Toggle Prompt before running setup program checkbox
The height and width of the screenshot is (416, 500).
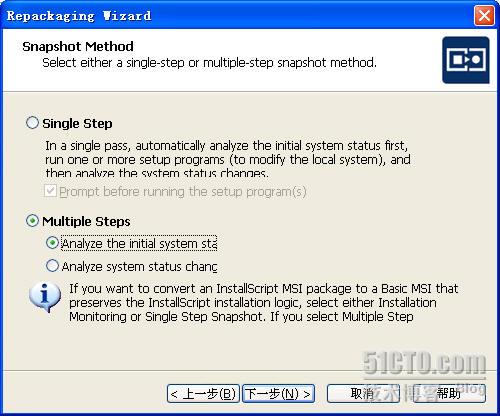click(50, 191)
